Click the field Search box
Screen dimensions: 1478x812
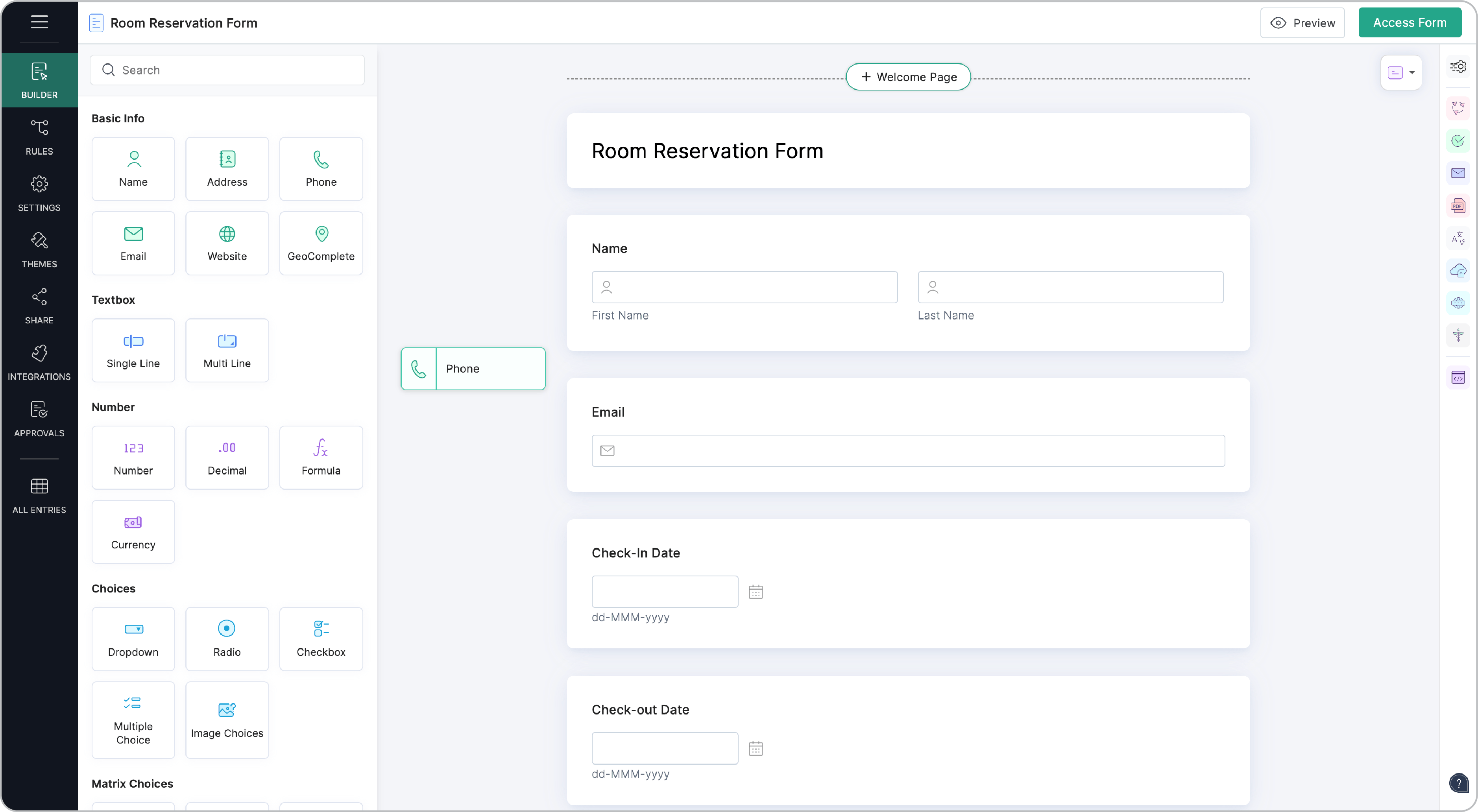point(227,70)
